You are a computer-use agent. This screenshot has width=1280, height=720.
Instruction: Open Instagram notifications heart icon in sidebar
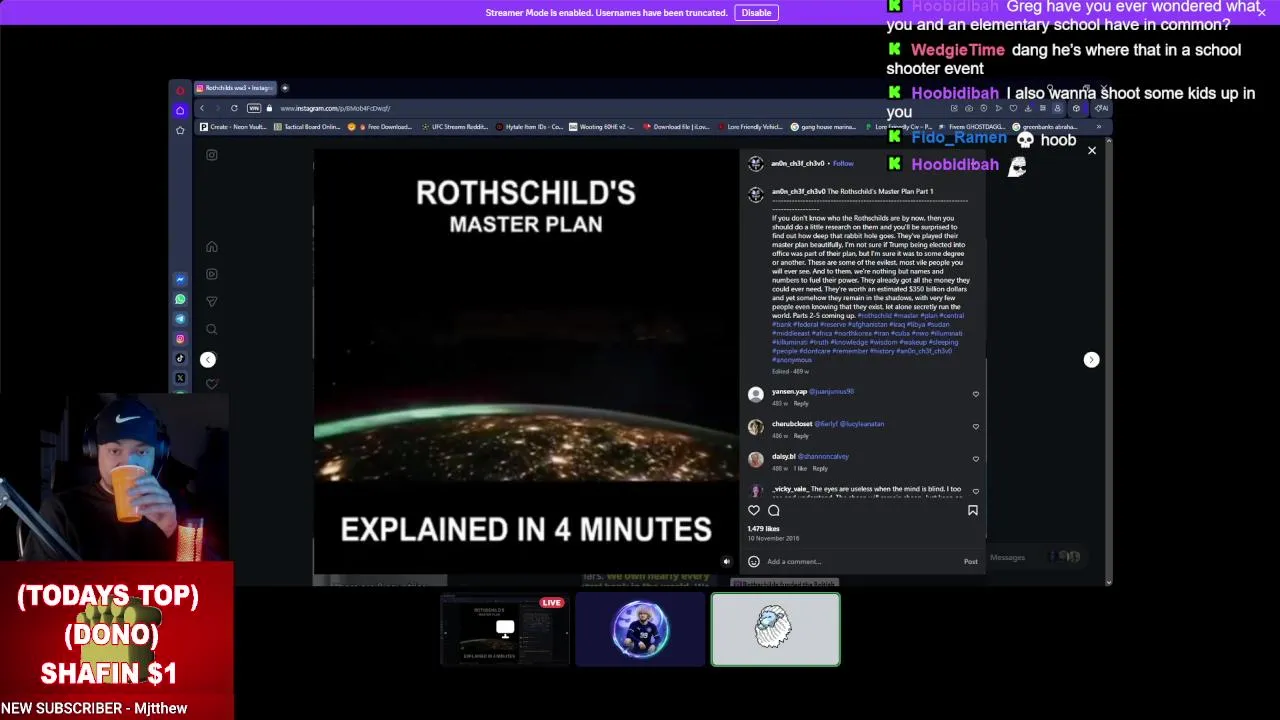click(212, 384)
